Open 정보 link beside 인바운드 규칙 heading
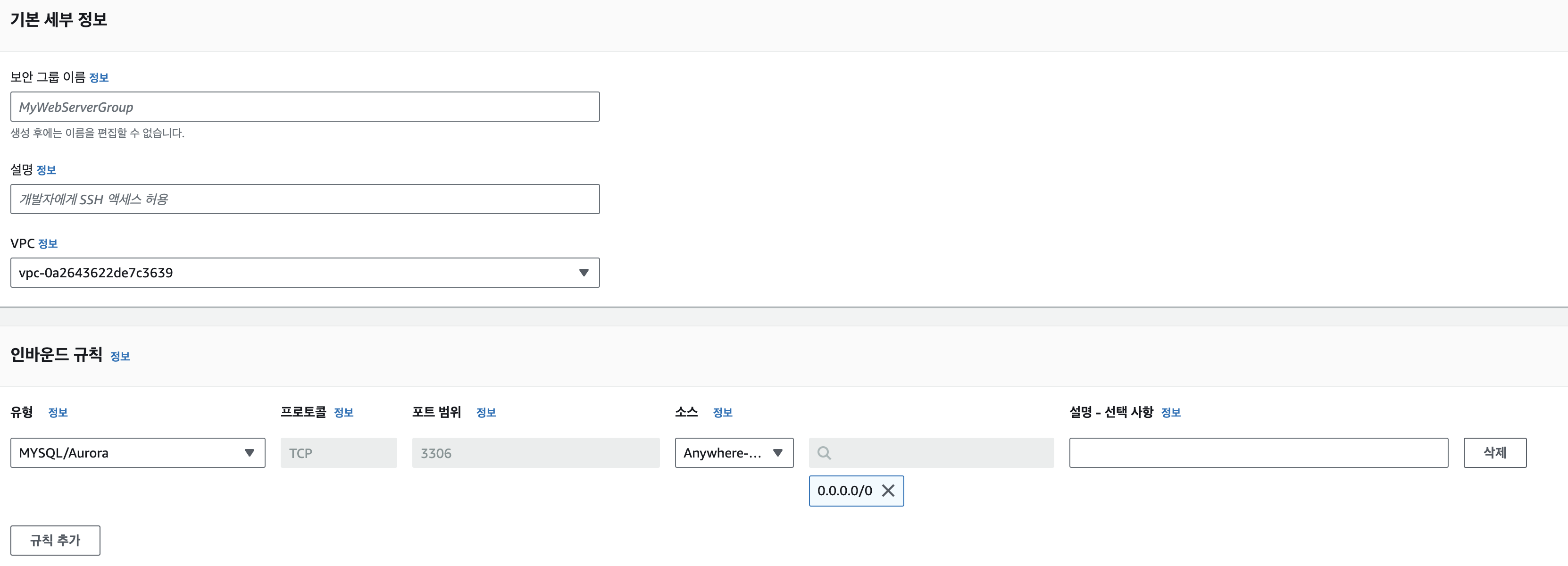The width and height of the screenshot is (1568, 566). pos(120,357)
